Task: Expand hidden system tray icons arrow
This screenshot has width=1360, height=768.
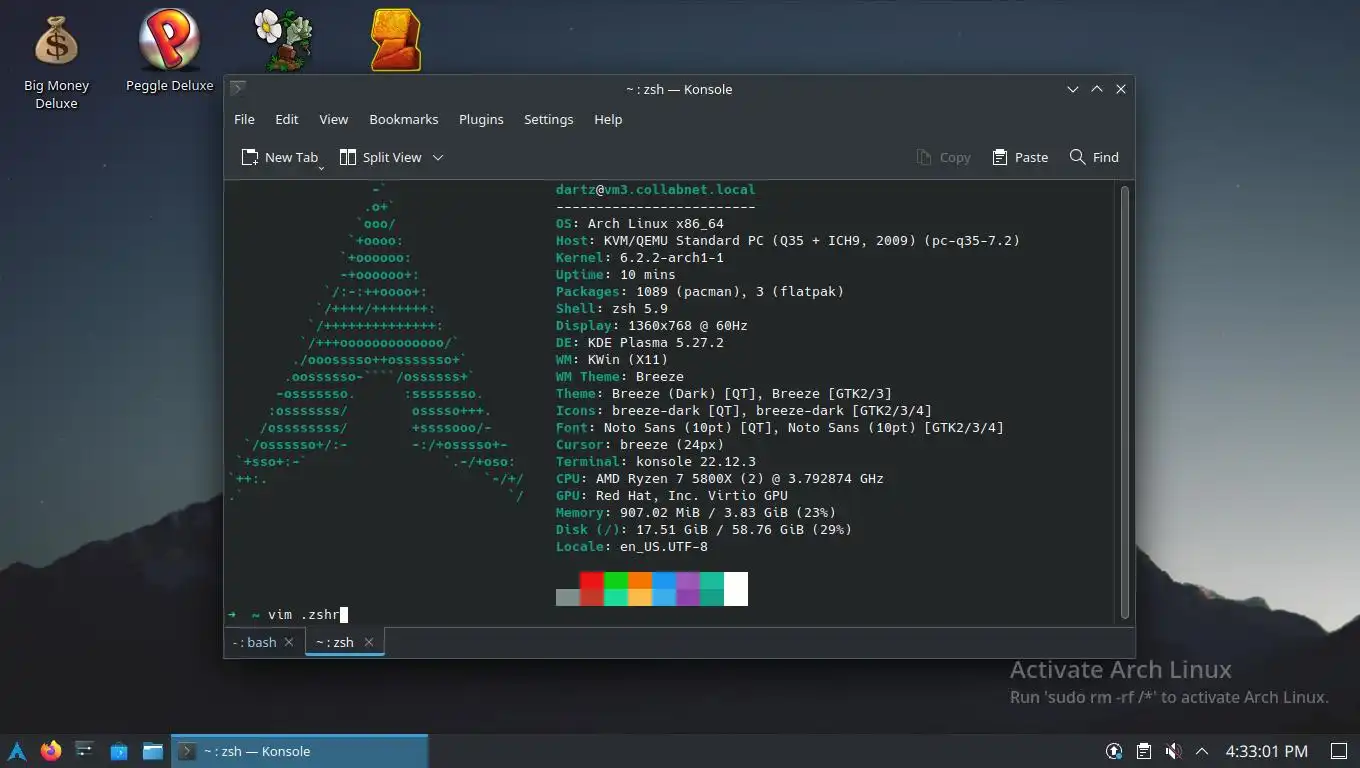Action: 1202,751
